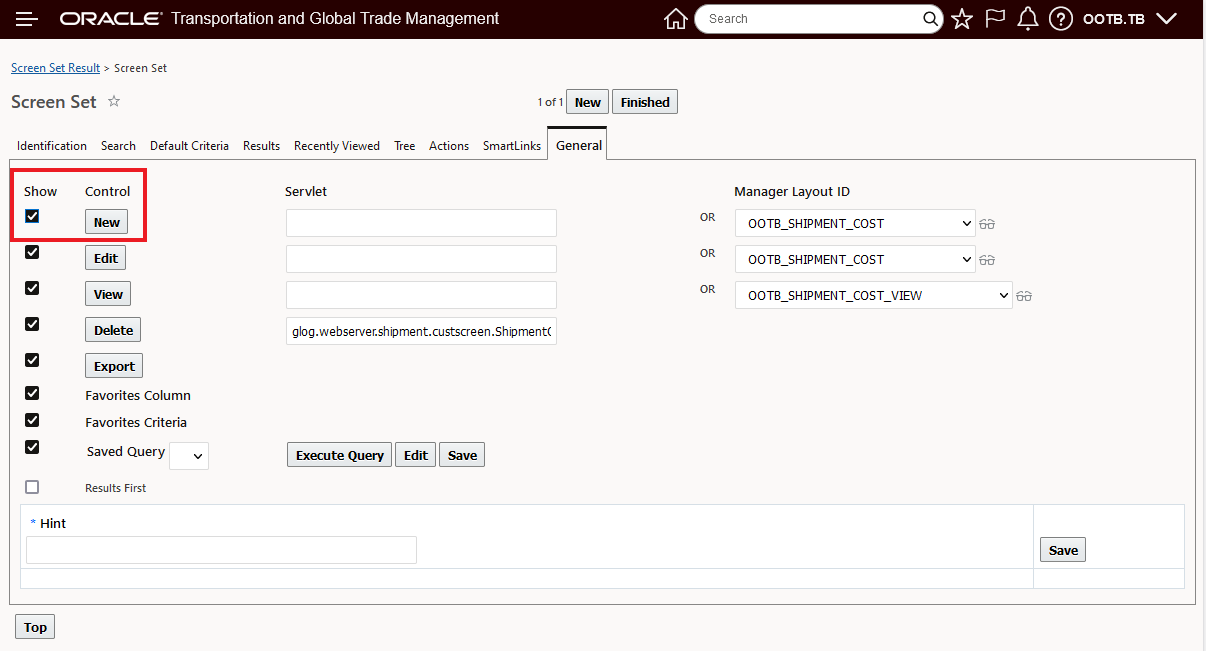Toggle Show checkbox for View control
1206x651 pixels.
click(x=32, y=288)
